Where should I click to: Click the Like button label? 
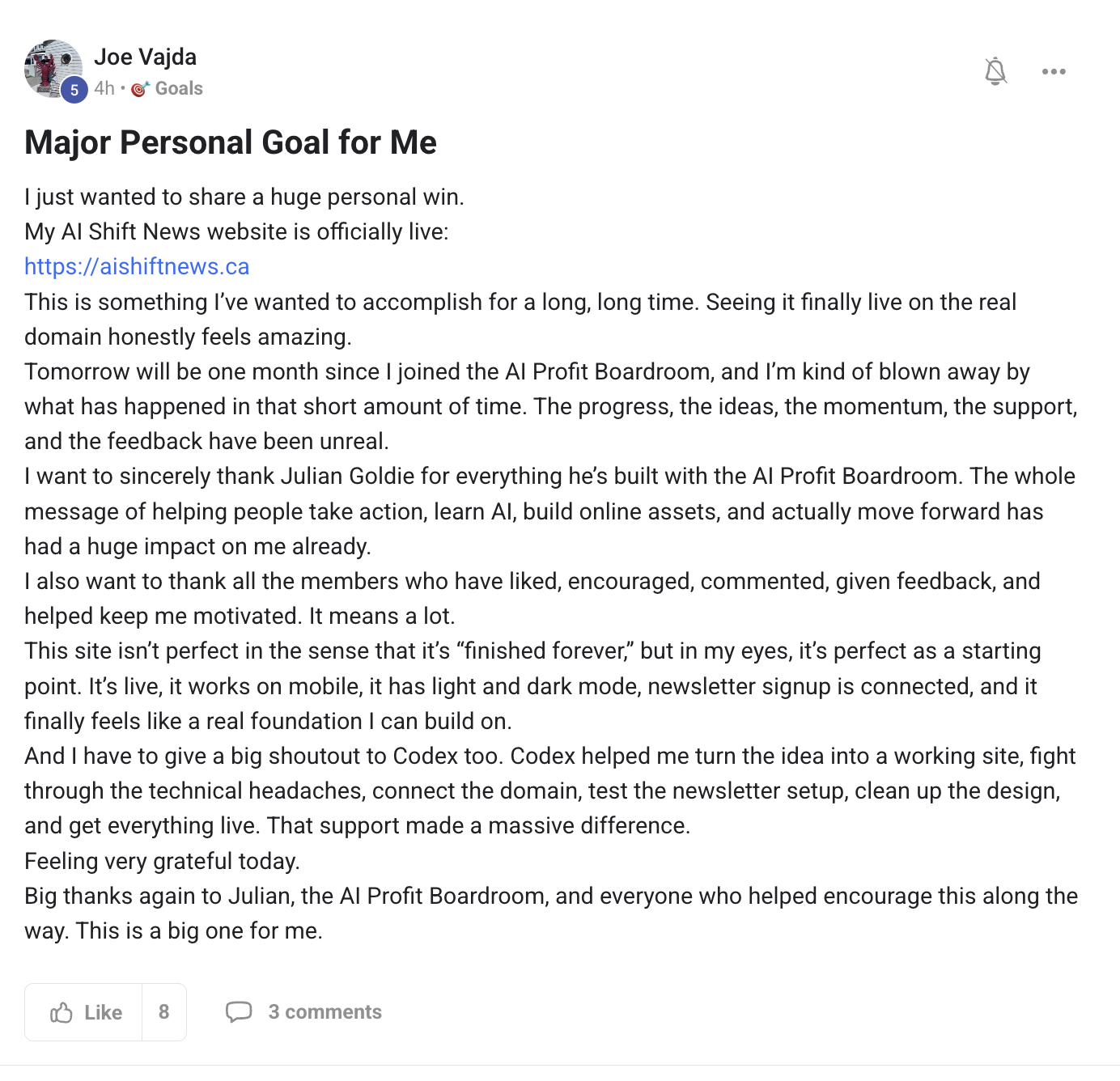click(x=103, y=1012)
